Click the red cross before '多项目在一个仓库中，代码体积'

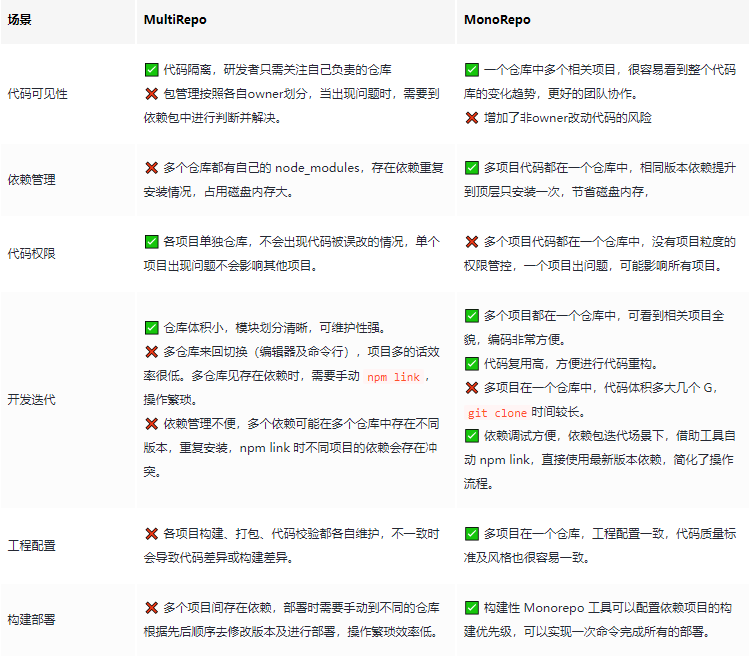tap(471, 388)
